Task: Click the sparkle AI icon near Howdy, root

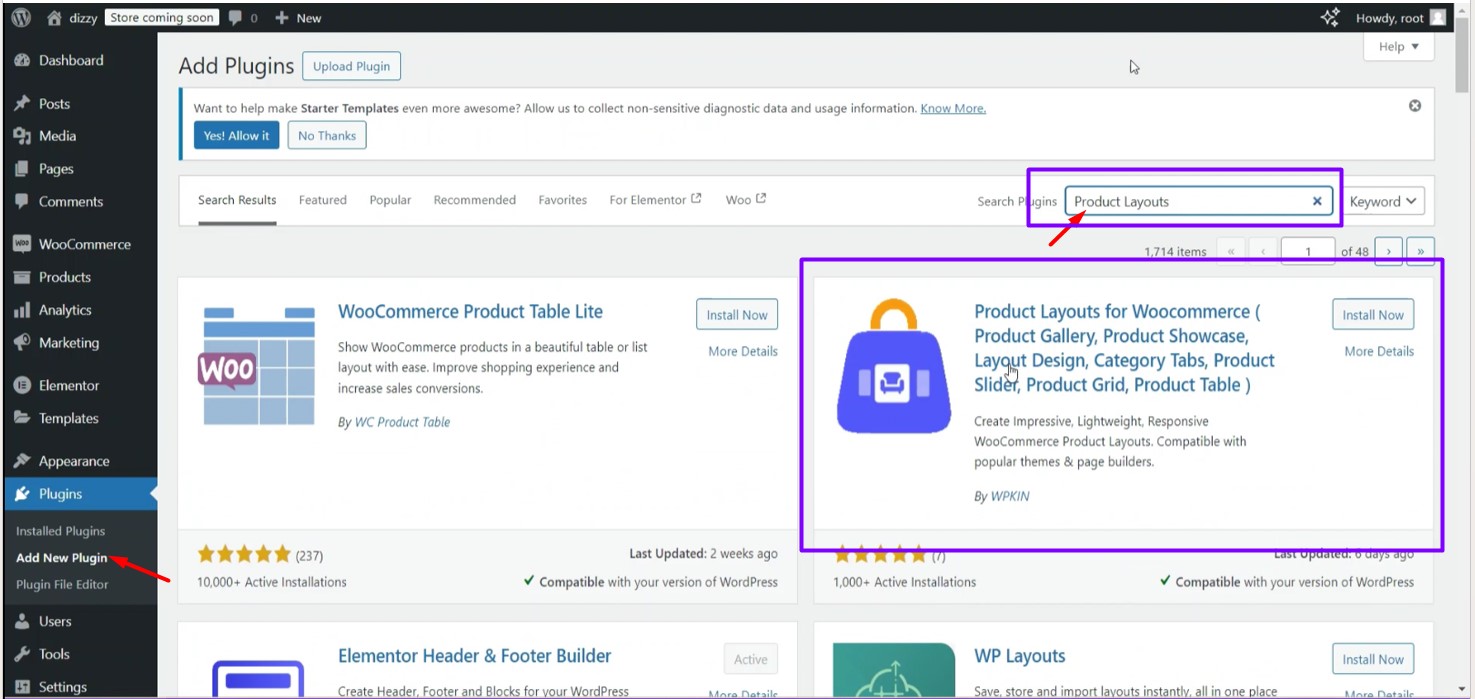Action: coord(1329,16)
